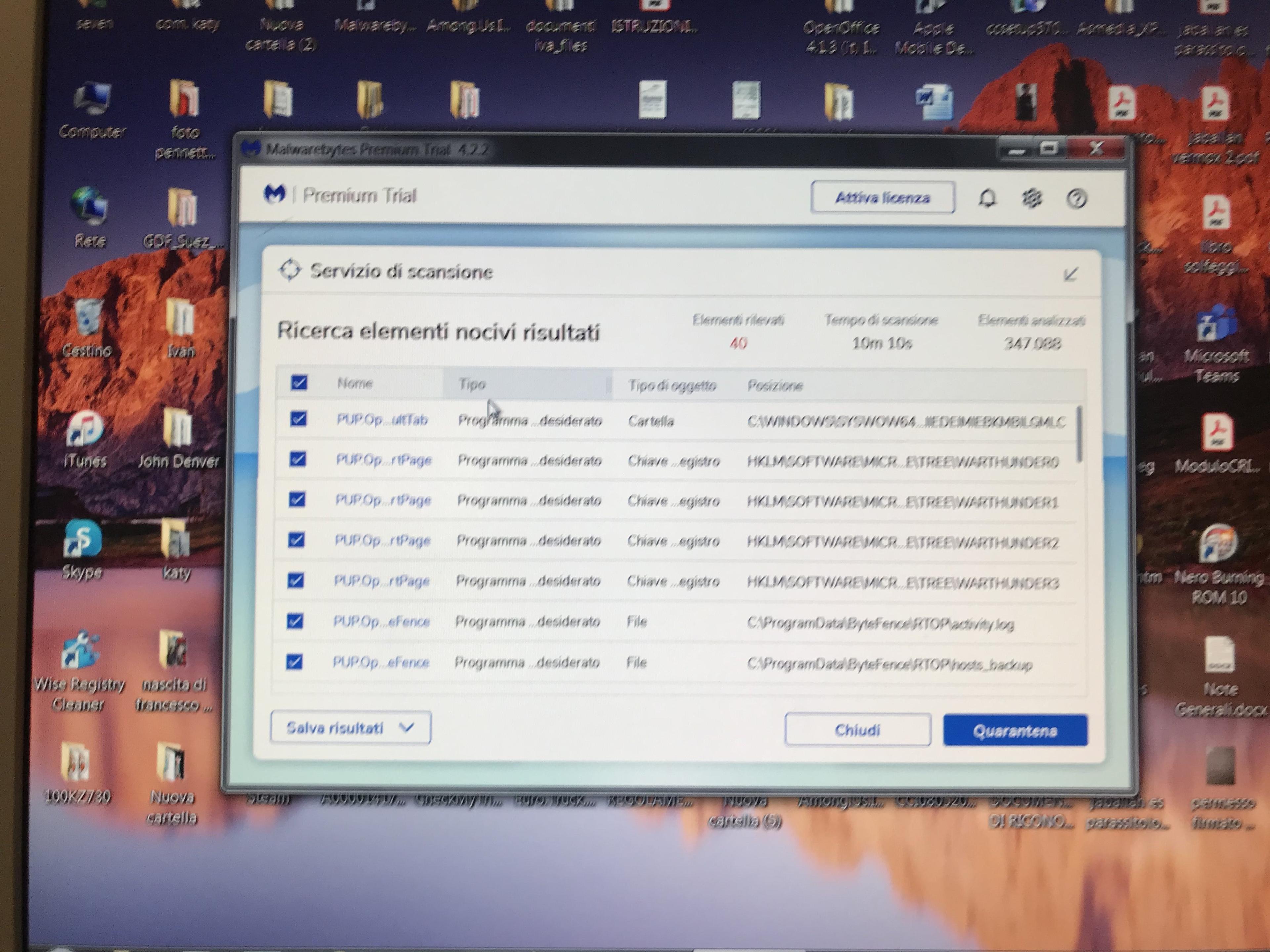Click the results list vertical scrollbar
The width and height of the screenshot is (1270, 952).
[1079, 434]
